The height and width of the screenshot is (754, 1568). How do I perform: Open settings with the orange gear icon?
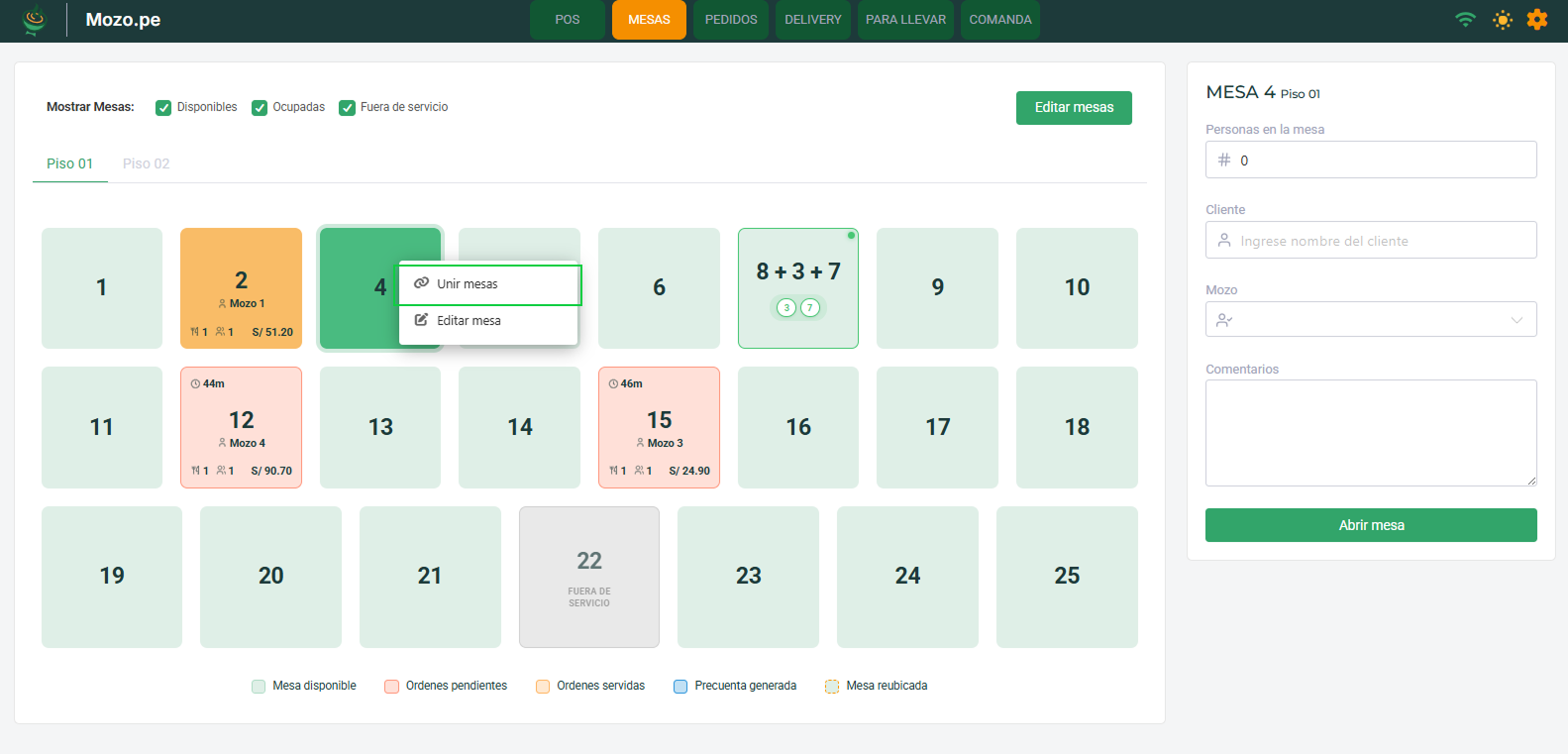coord(1536,20)
